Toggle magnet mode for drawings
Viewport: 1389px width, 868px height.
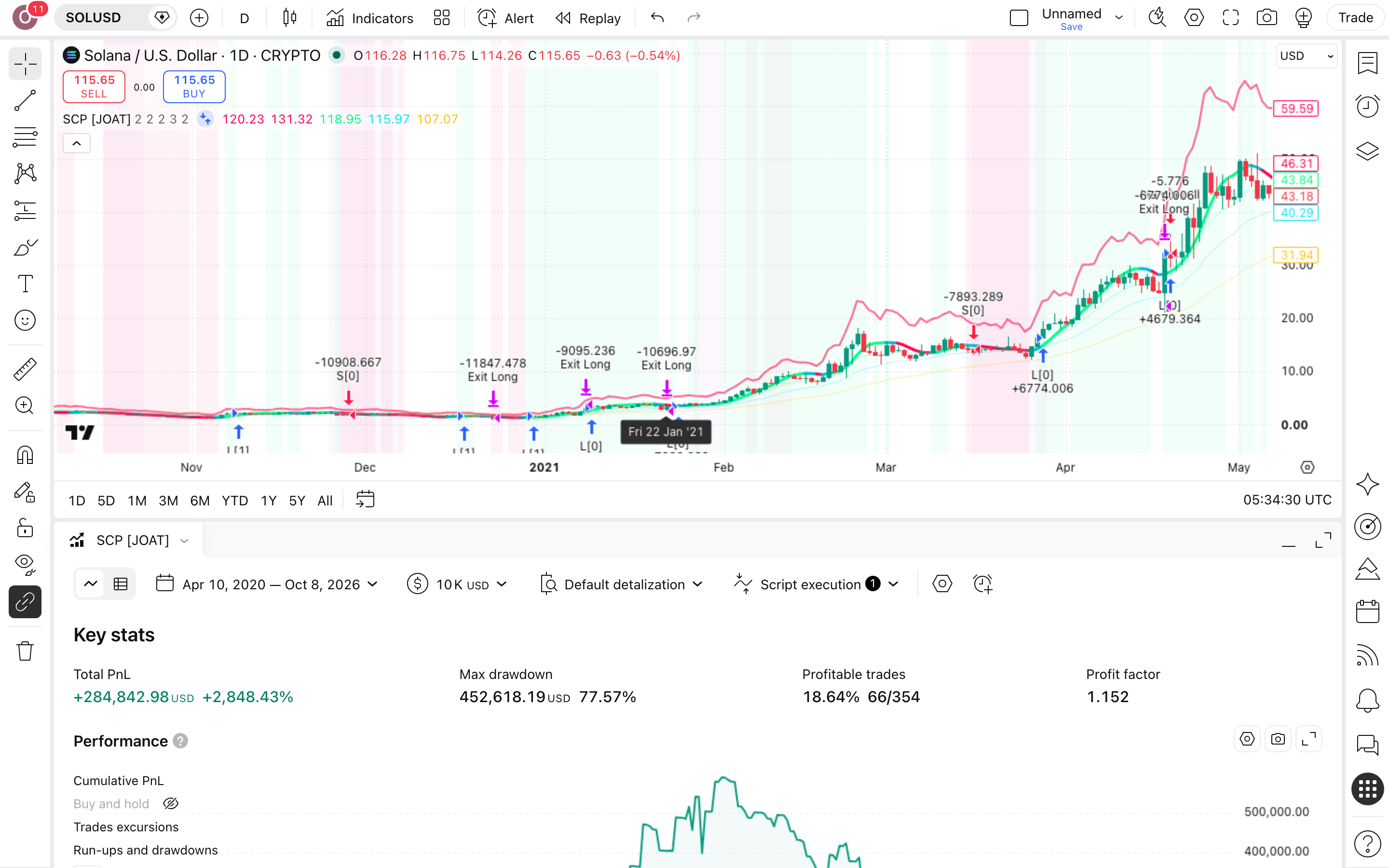[25, 455]
